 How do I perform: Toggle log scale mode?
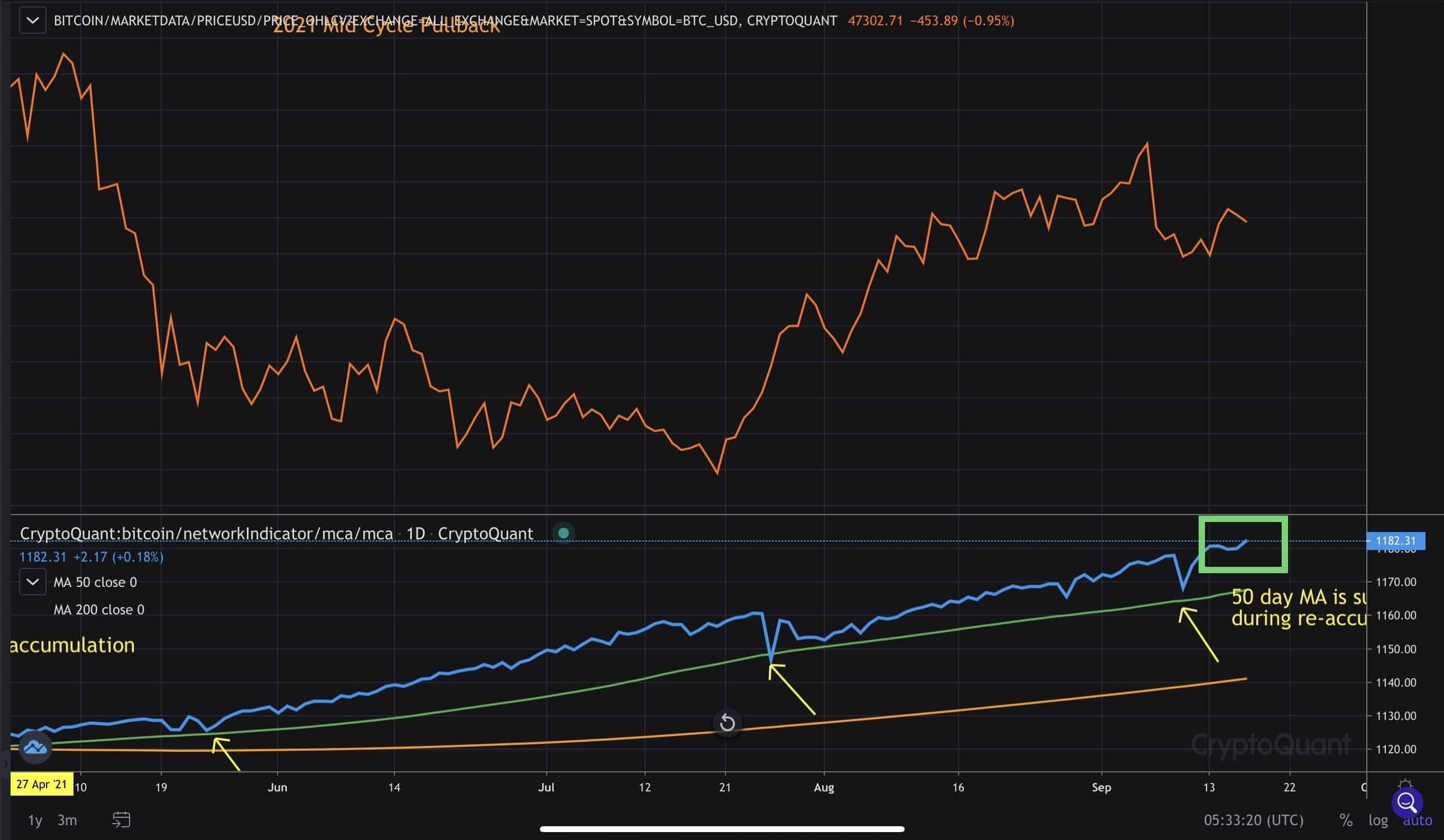click(1378, 820)
